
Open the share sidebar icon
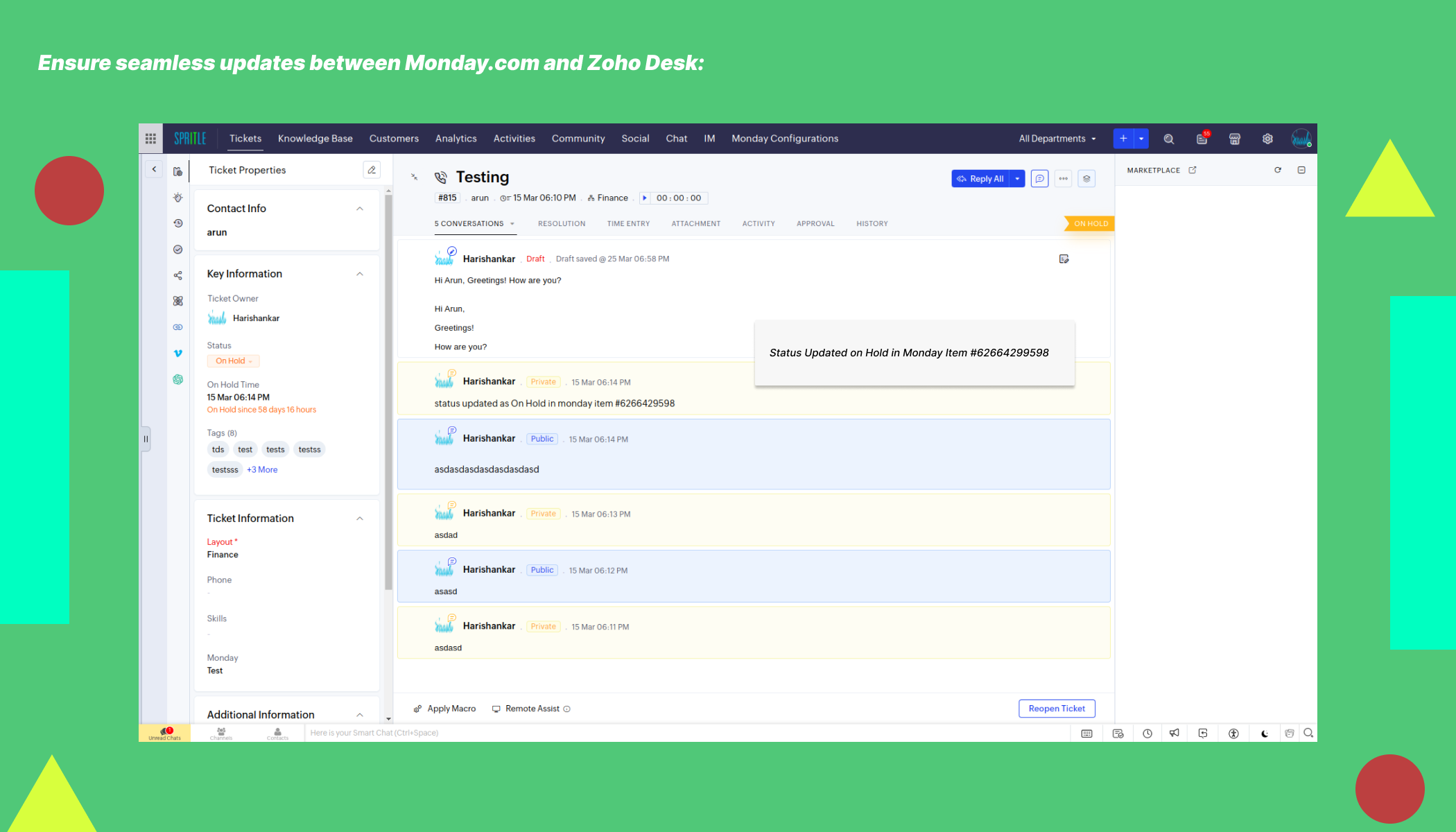click(178, 275)
